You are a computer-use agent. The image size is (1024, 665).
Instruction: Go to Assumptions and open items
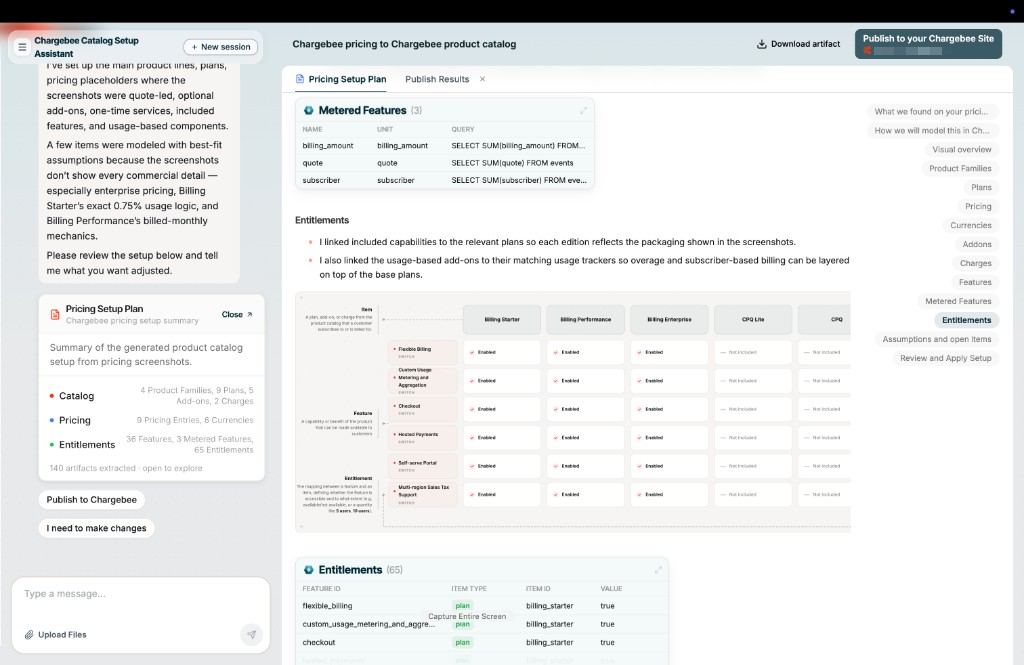936,339
